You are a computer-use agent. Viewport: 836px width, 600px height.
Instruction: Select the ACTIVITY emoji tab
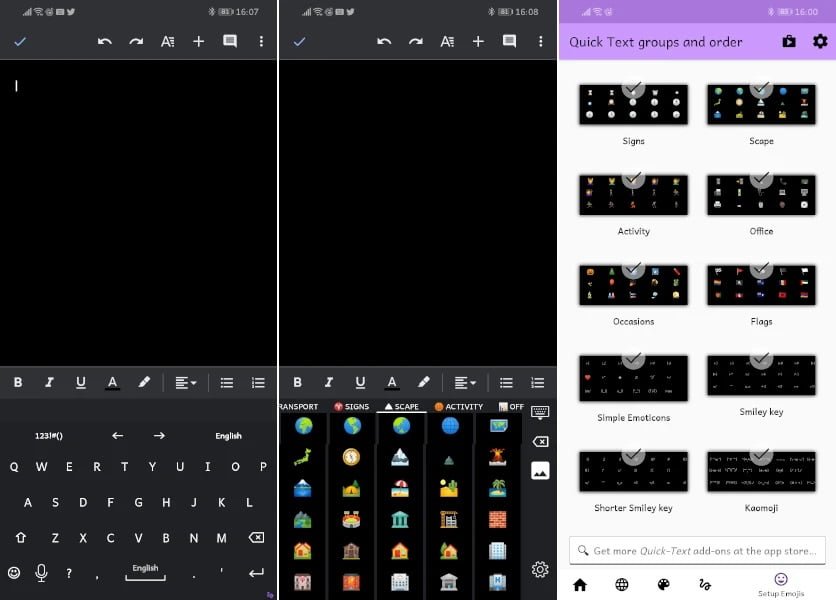tap(459, 406)
